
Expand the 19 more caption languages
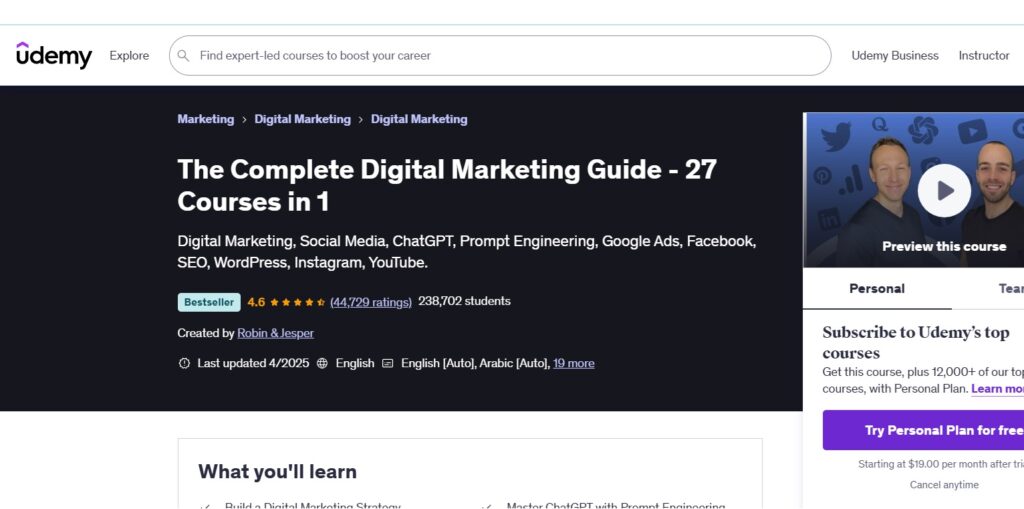click(x=573, y=363)
